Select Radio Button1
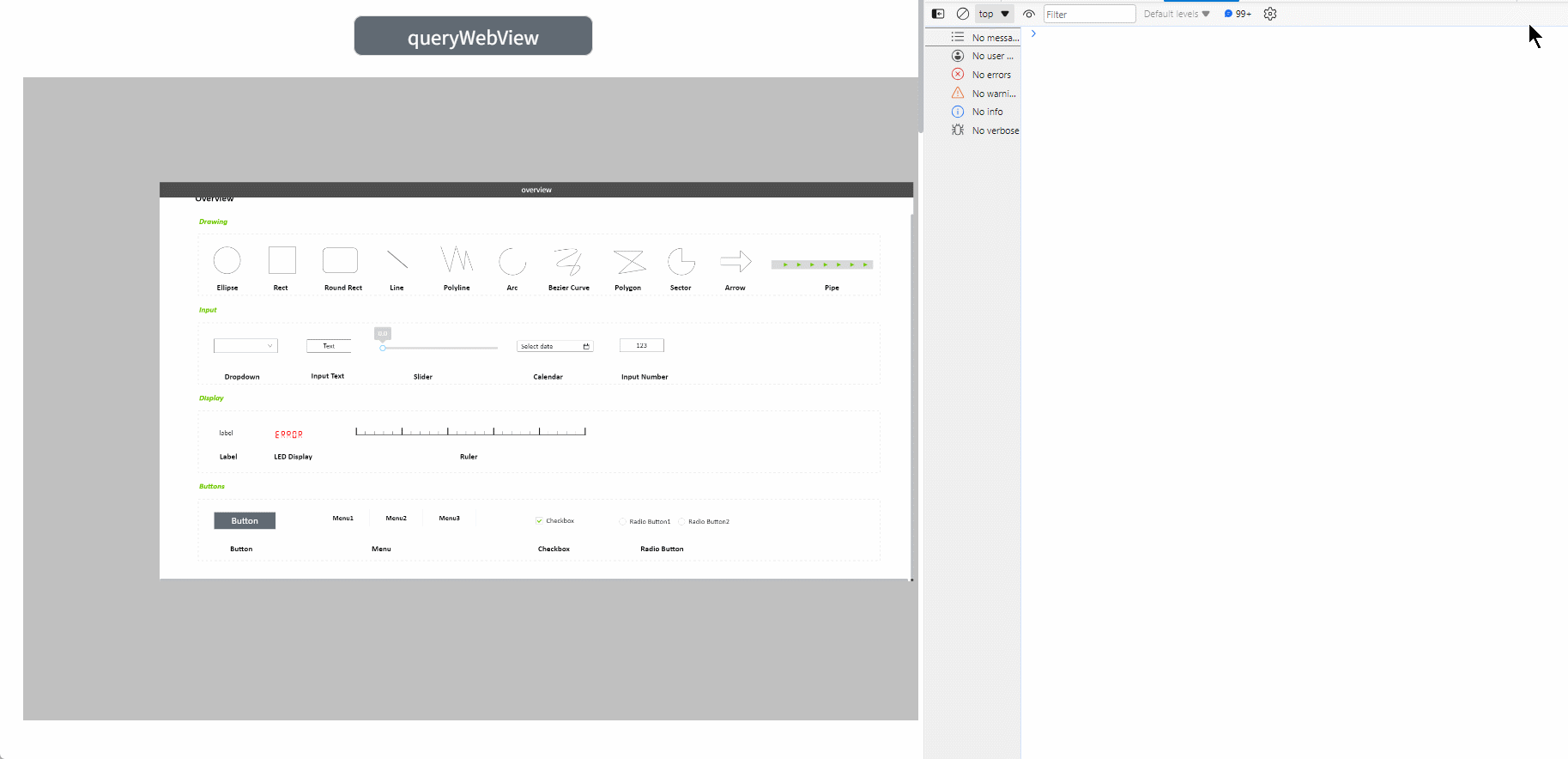Screen dimensions: 1568x759 coord(623,522)
